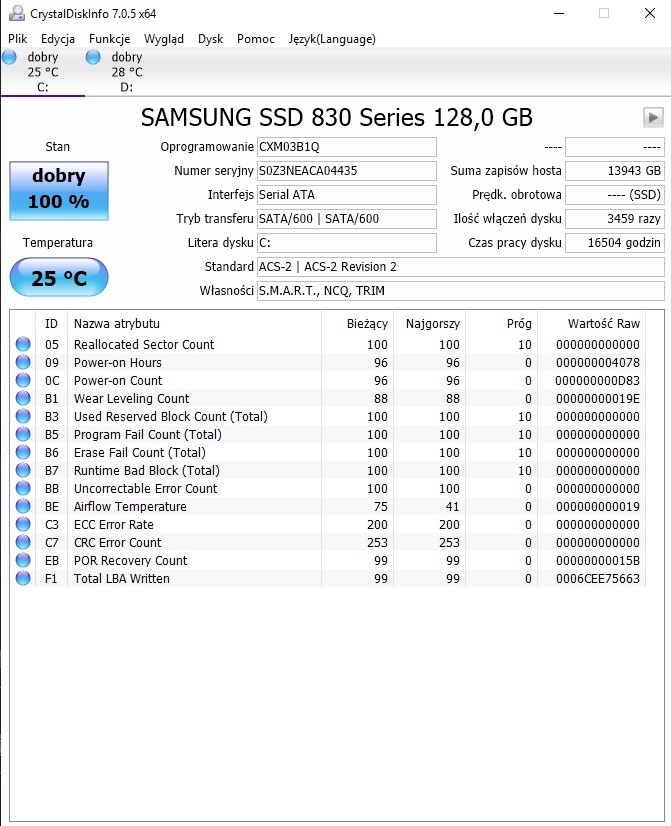The width and height of the screenshot is (671, 826).
Task: Click raw value 0006CEE75663
Action: pos(598,578)
